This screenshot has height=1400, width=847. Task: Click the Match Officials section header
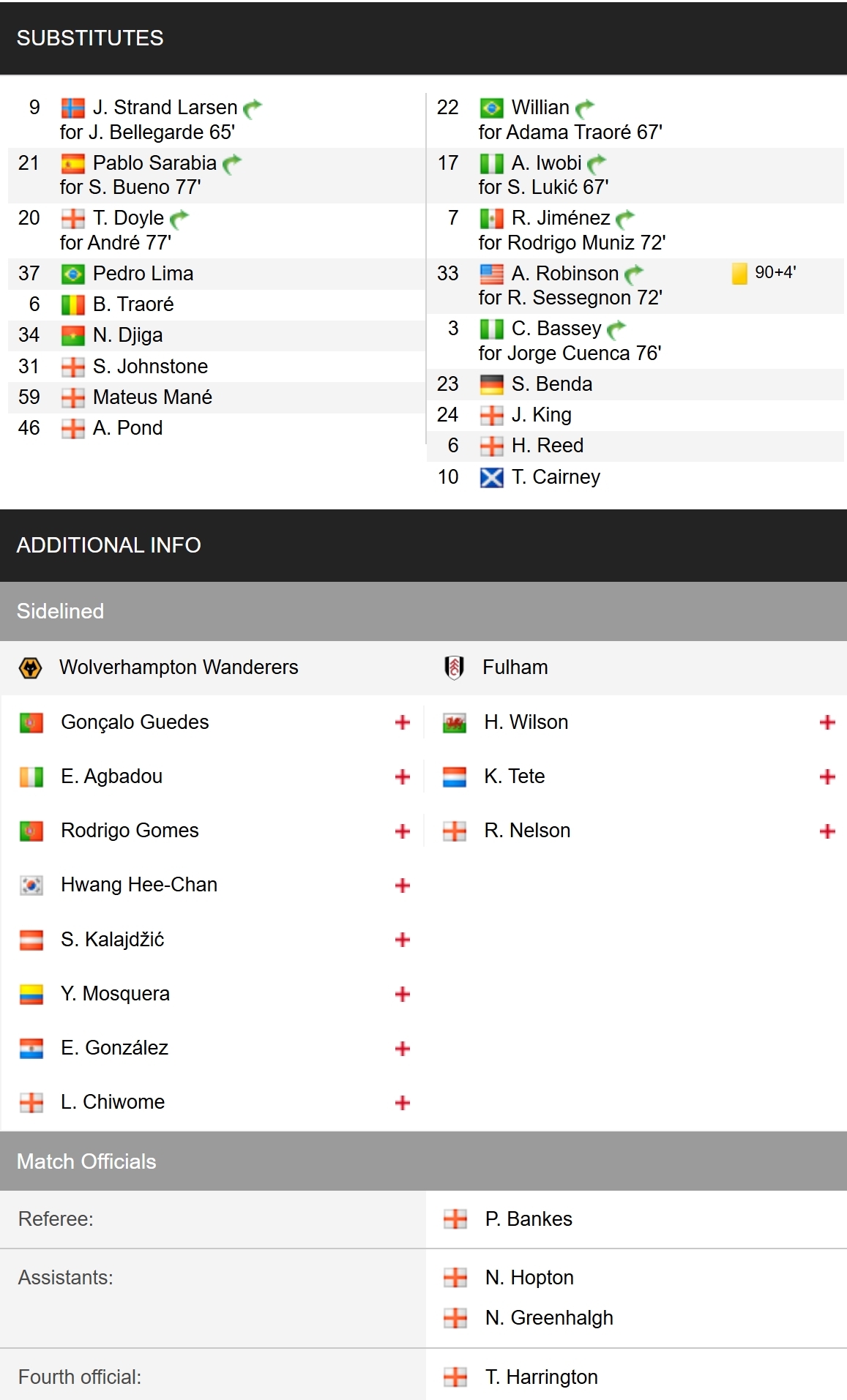pos(86,1161)
